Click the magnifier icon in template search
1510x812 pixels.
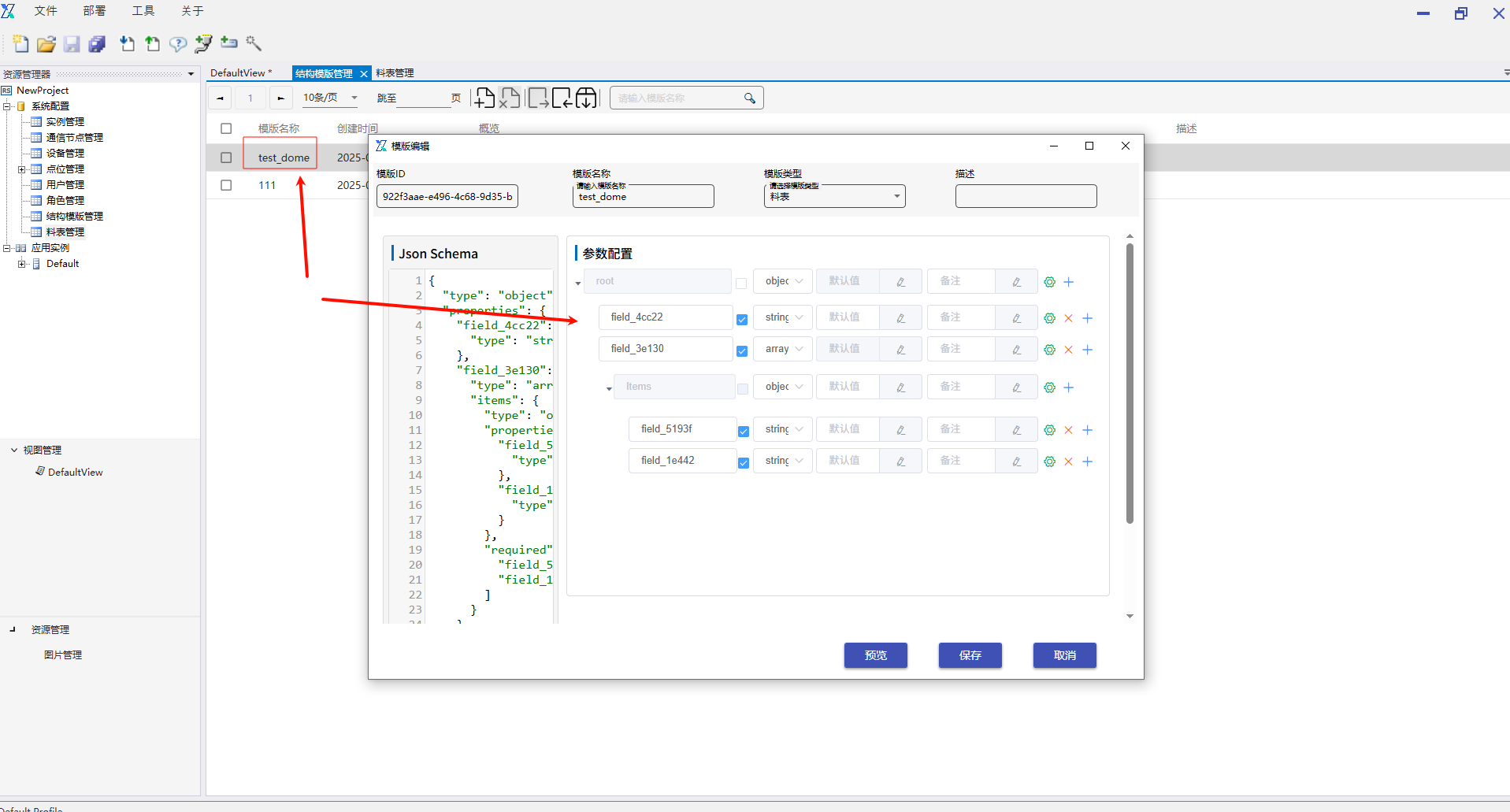[x=749, y=98]
